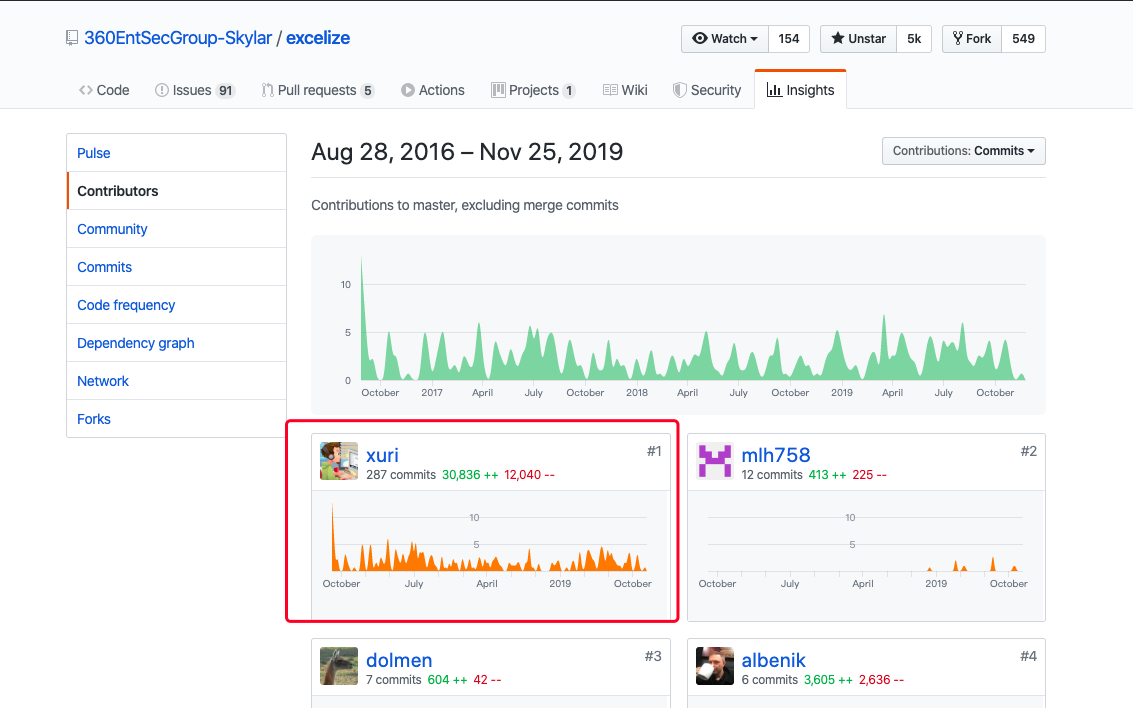Click the Wiki book icon
Viewport: 1133px width, 708px height.
click(610, 90)
